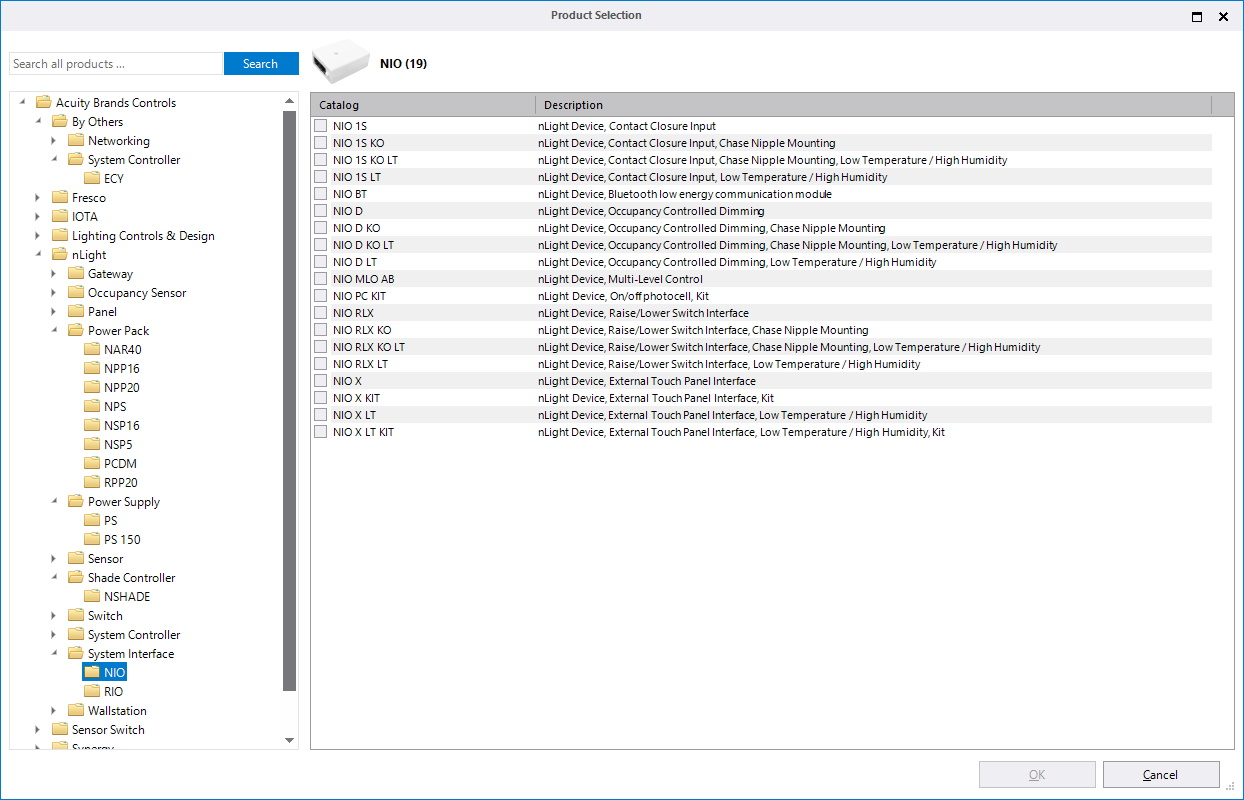Image resolution: width=1244 pixels, height=800 pixels.
Task: Click the Gateway folder icon
Action: tap(76, 274)
